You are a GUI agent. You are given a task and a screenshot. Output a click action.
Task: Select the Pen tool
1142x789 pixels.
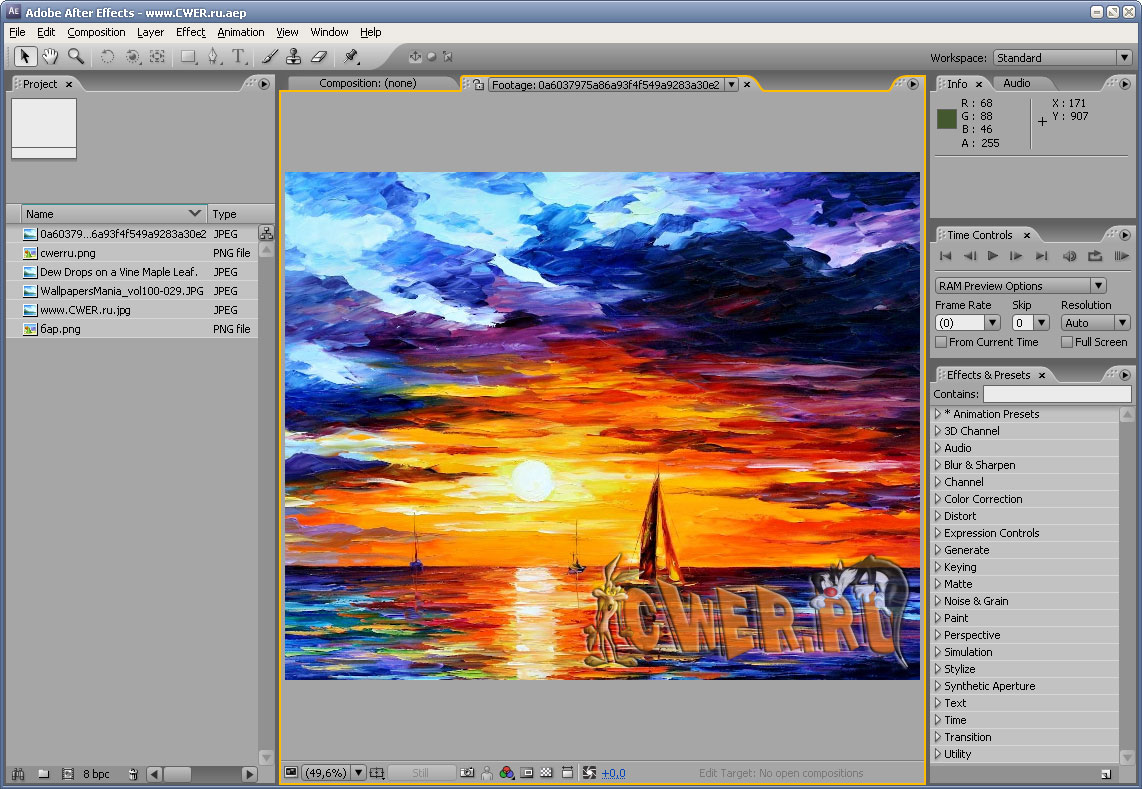212,57
